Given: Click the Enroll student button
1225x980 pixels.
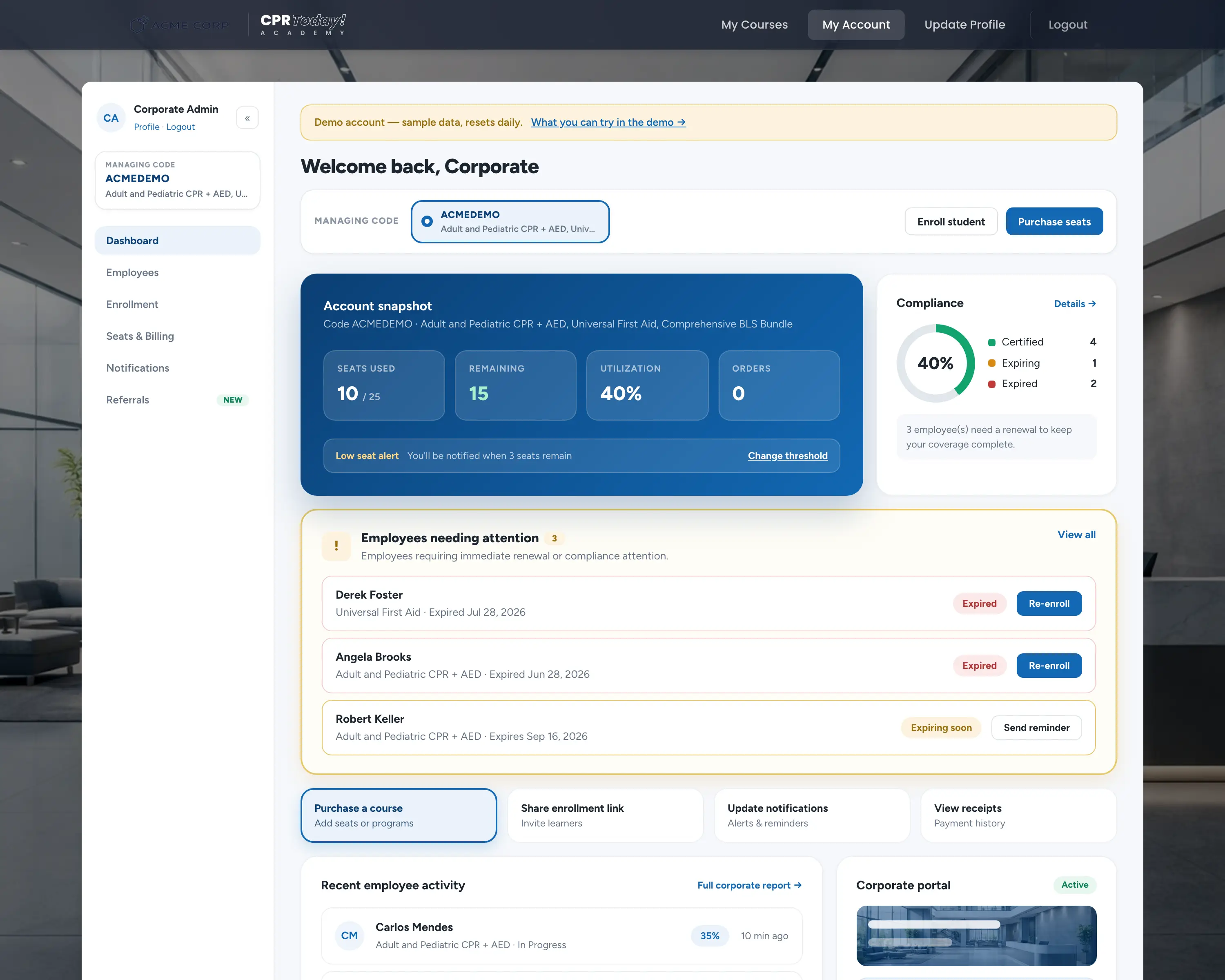Looking at the screenshot, I should click(x=951, y=222).
